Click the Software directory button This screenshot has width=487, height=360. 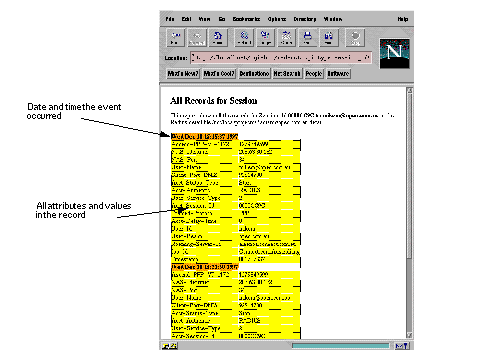(338, 73)
